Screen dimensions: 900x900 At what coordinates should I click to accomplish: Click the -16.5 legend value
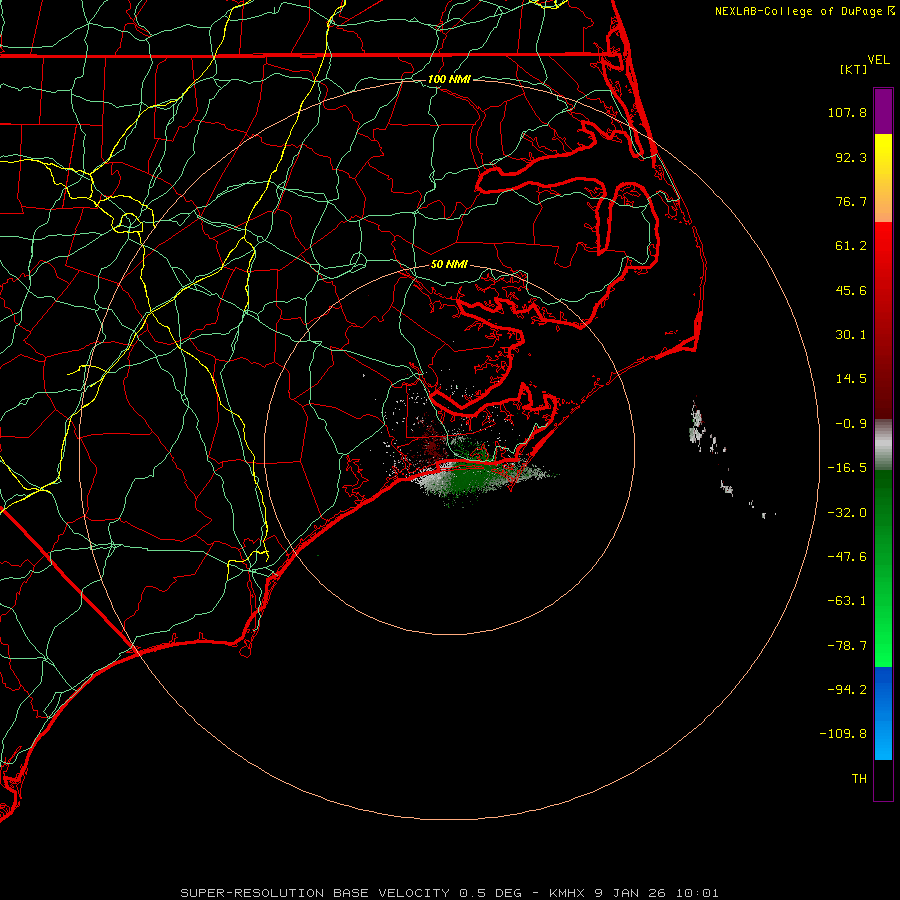(847, 468)
